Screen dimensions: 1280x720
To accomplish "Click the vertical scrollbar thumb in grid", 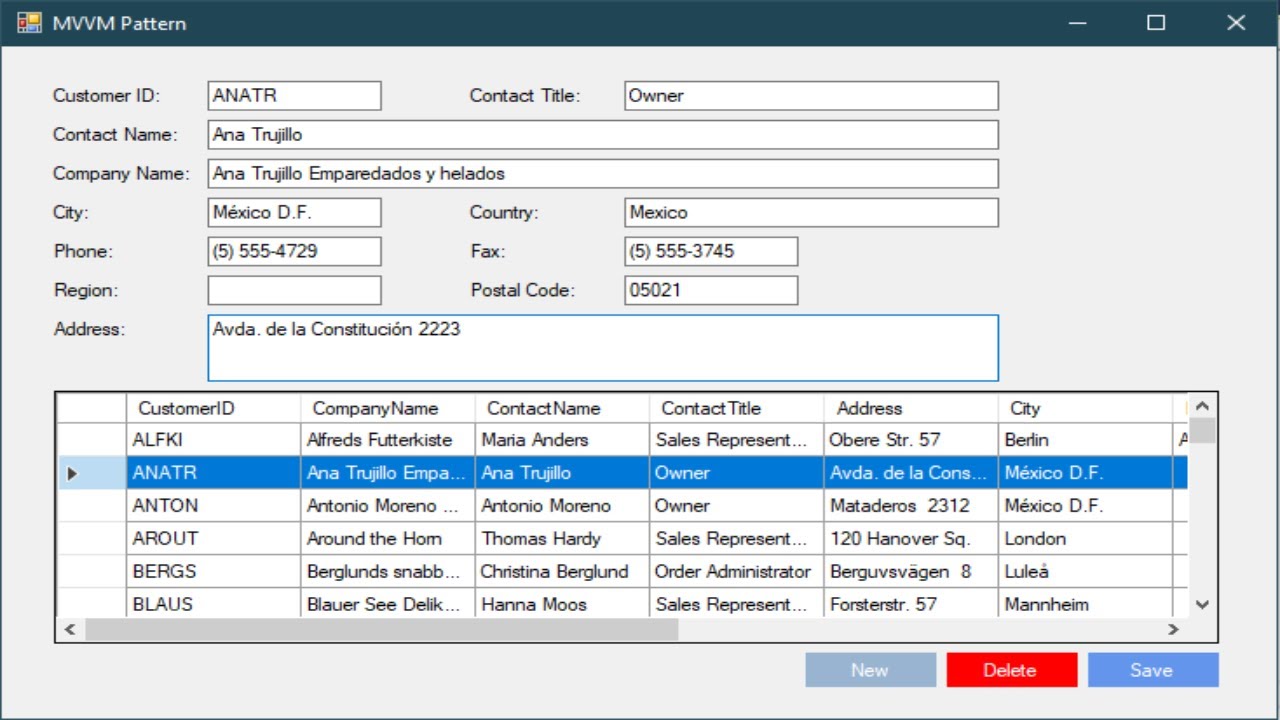I will point(1202,431).
